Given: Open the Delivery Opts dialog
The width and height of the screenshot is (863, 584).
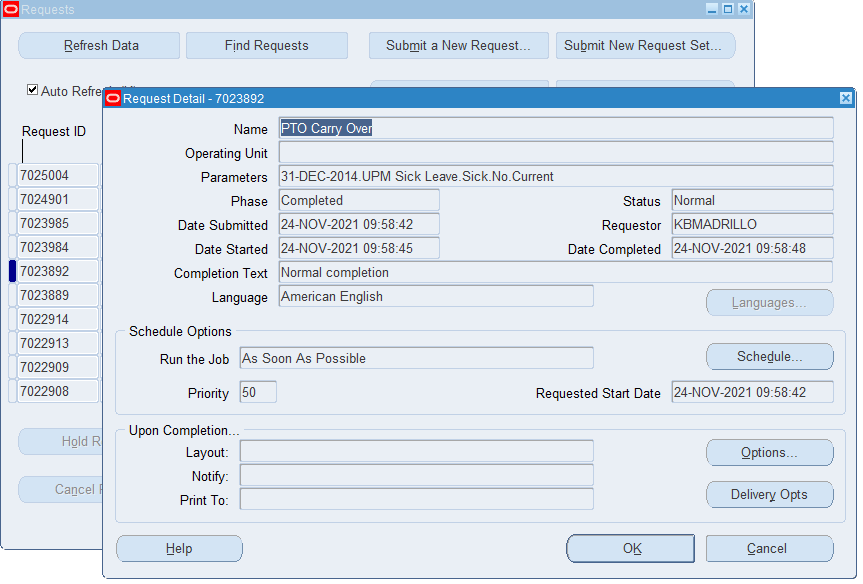Looking at the screenshot, I should (769, 494).
